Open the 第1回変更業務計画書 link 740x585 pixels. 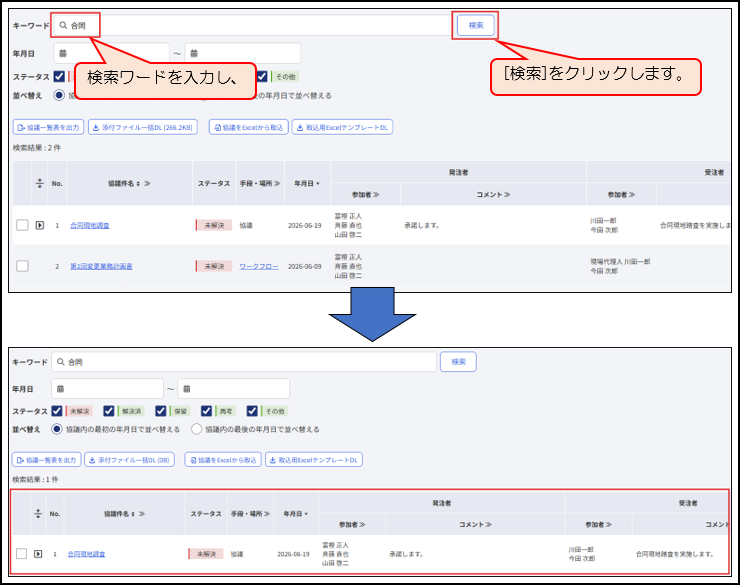coord(101,267)
